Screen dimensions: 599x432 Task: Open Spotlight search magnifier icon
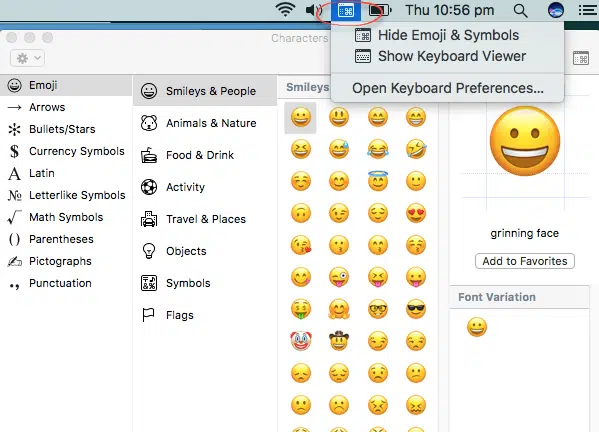point(520,11)
